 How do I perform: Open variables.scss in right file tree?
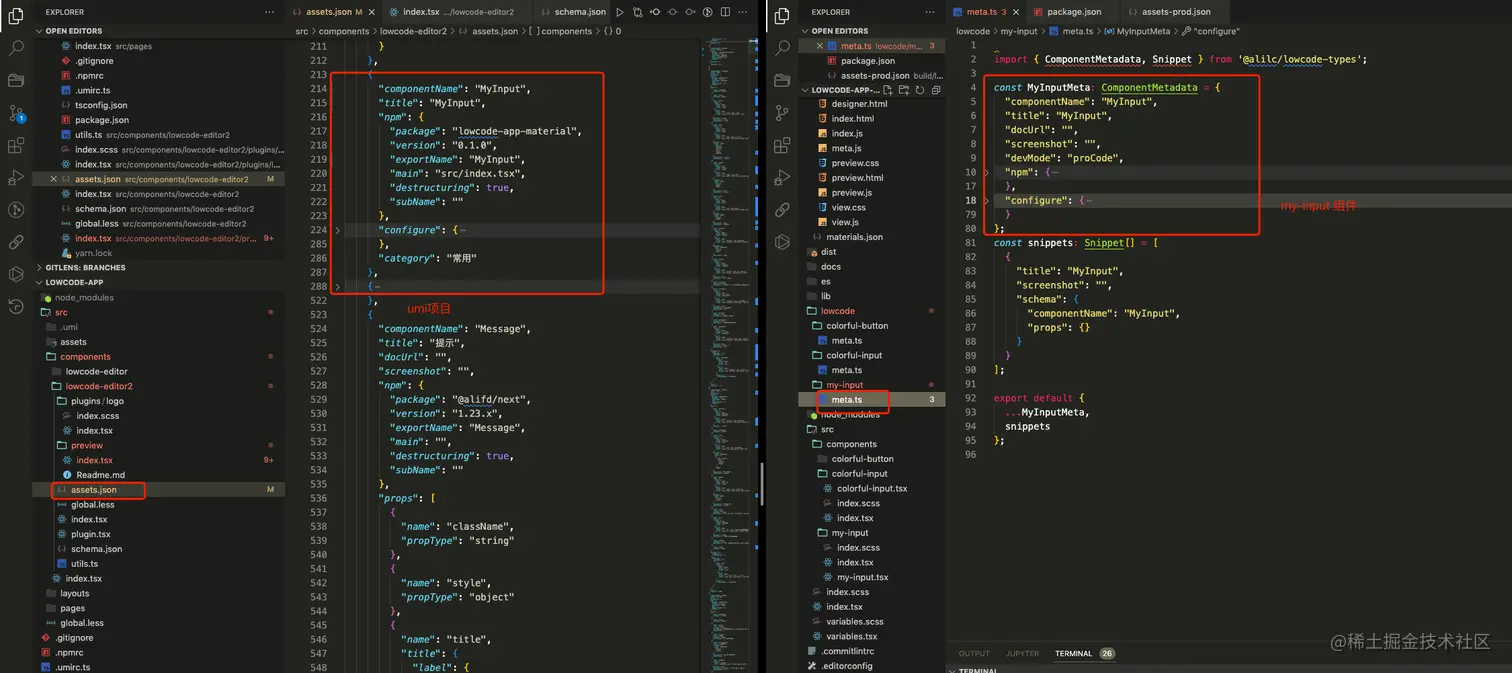854,621
